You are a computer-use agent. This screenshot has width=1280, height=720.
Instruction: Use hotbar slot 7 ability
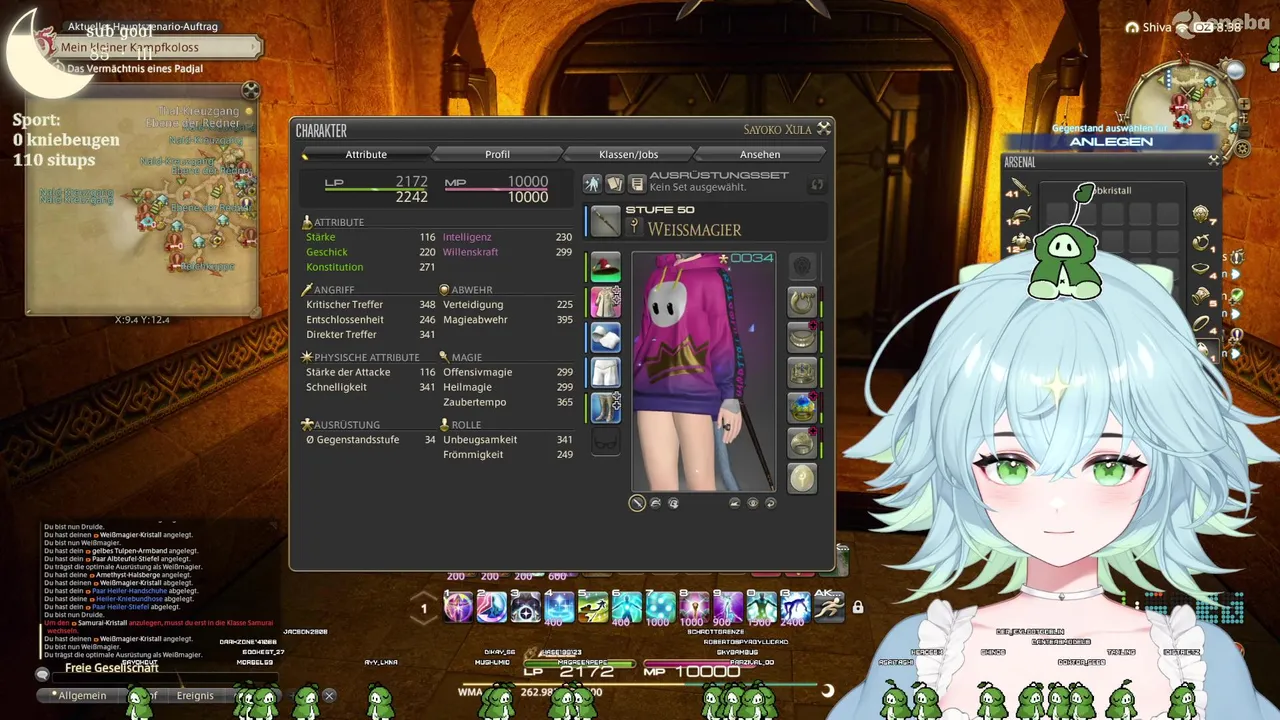click(x=661, y=607)
